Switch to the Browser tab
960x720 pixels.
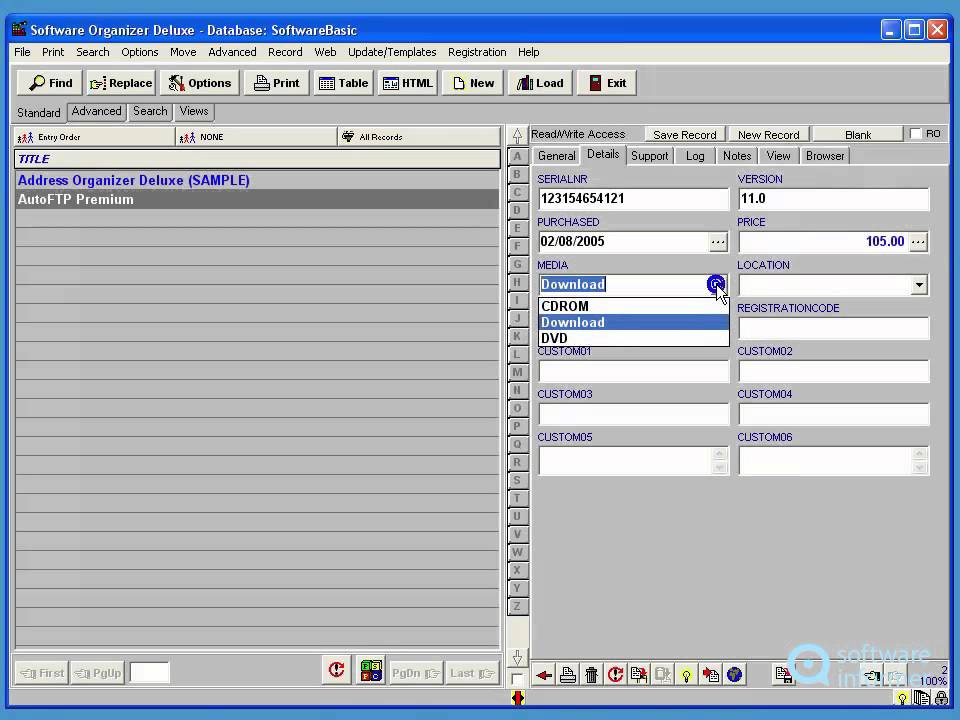825,156
